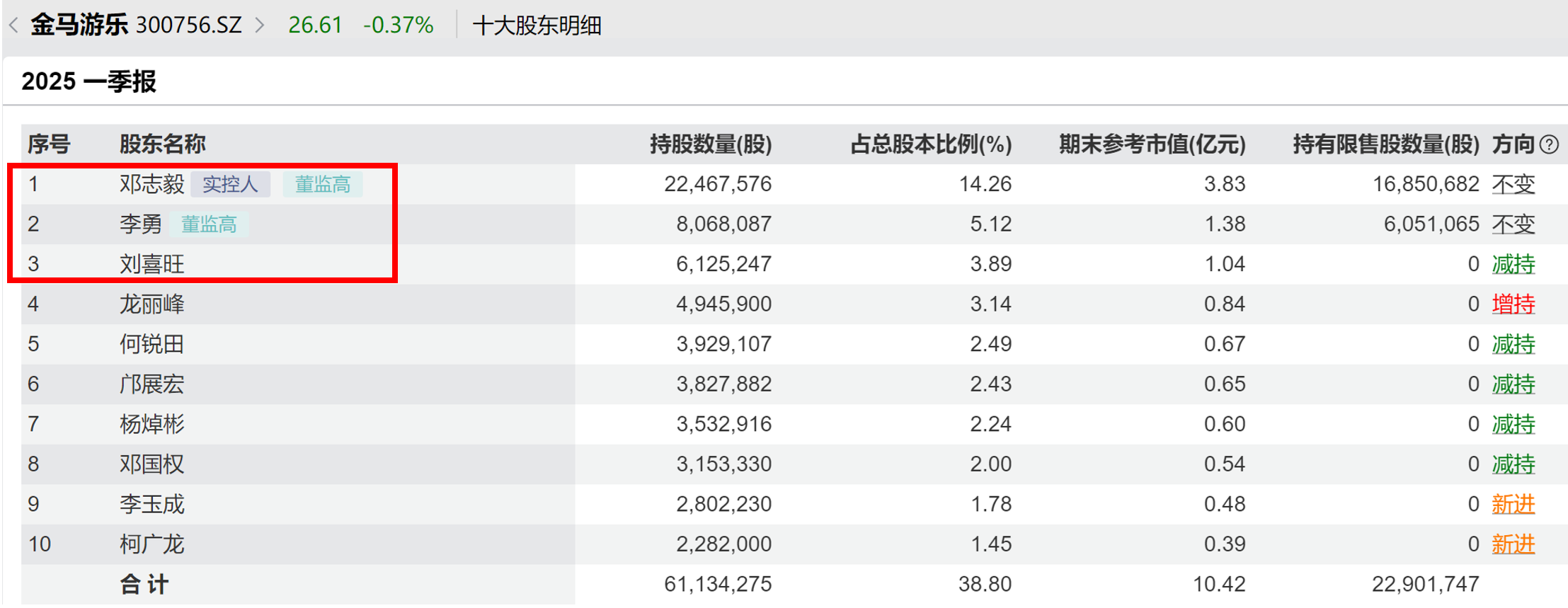This screenshot has height=608, width=1568.
Task: Click the 持股数量(股) column header
Action: click(710, 144)
